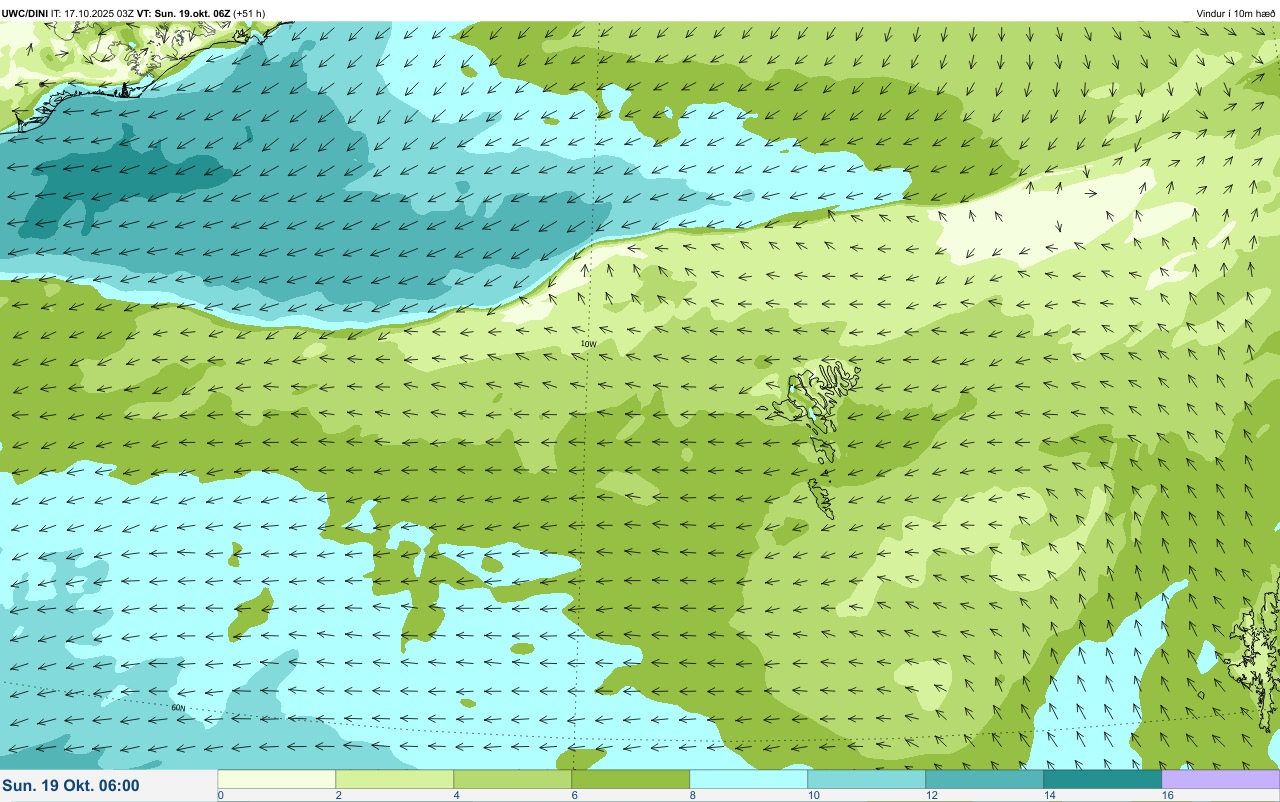
Task: Click the legend value '4'
Action: [x=456, y=795]
